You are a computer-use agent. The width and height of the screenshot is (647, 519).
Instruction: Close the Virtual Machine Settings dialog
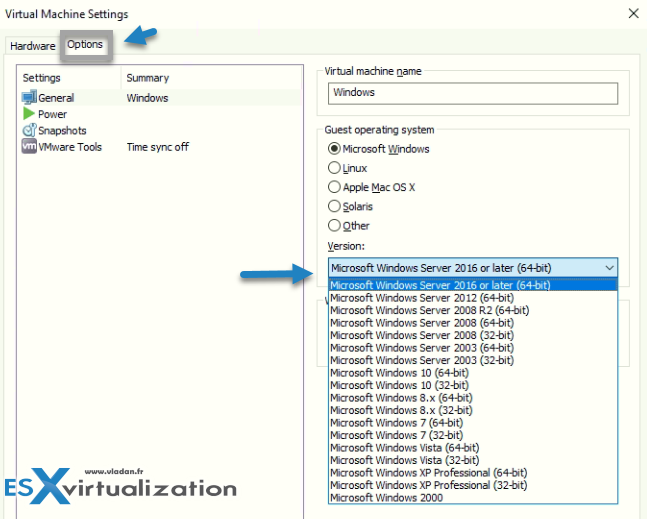click(x=633, y=14)
